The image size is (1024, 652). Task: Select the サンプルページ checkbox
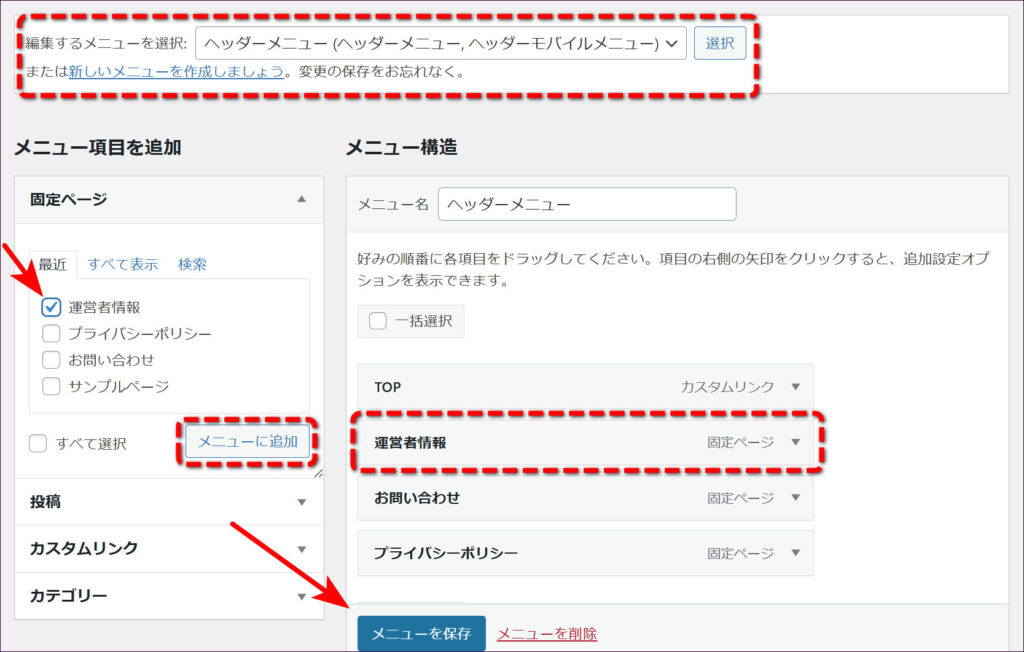click(x=52, y=386)
